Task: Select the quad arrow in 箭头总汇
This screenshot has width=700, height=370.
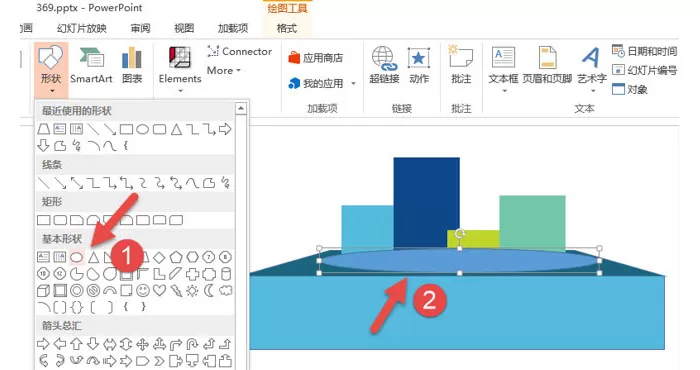Action: pos(142,344)
